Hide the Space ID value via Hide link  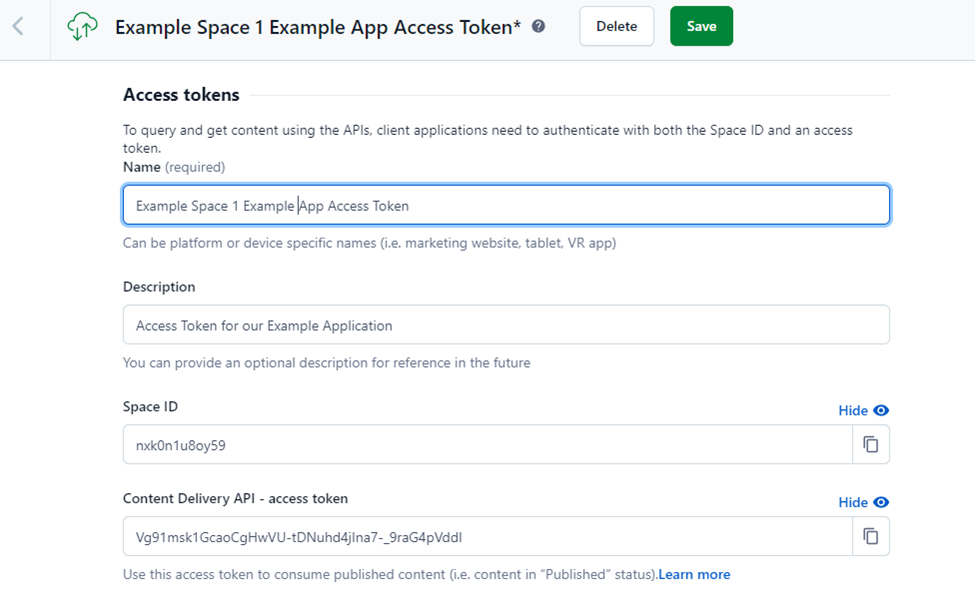click(853, 411)
